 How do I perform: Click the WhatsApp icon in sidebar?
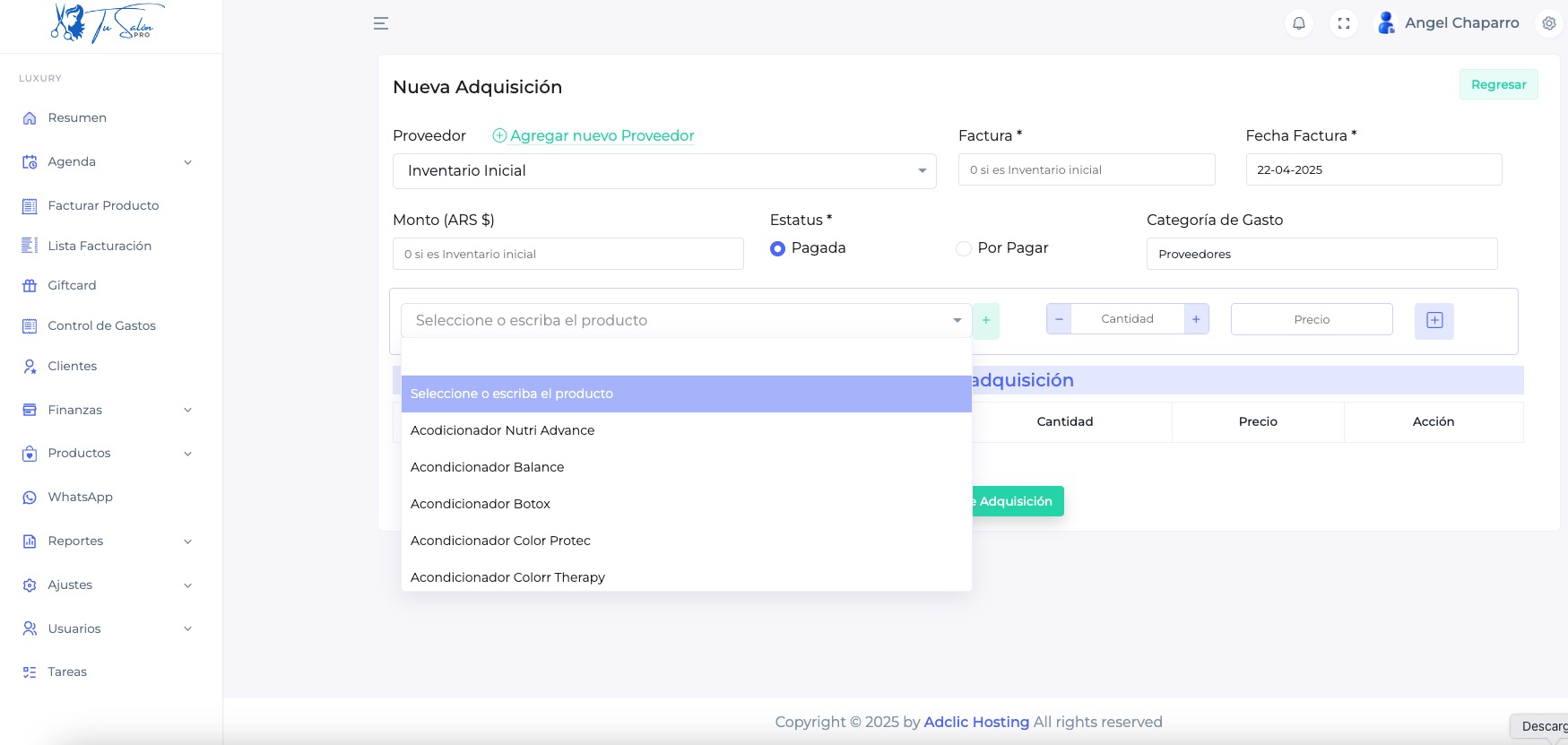click(30, 498)
